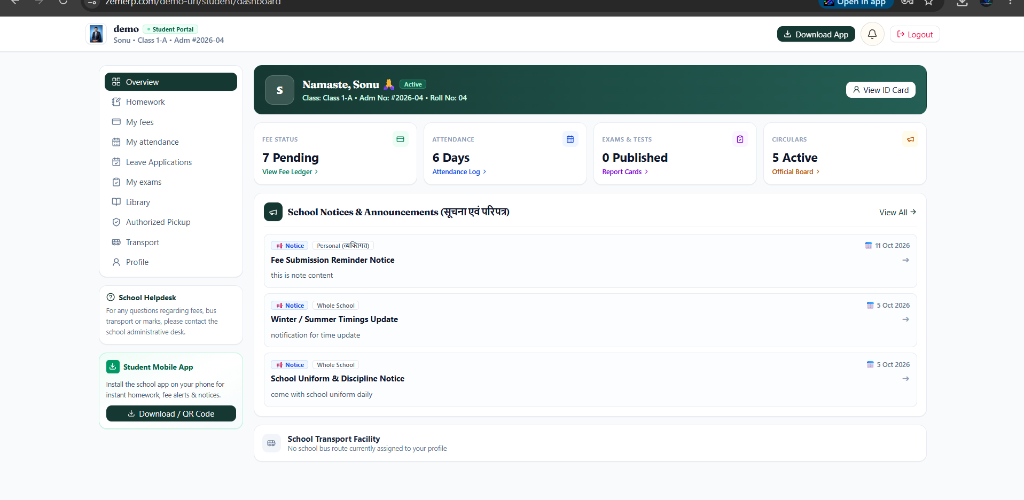This screenshot has height=500, width=1024.
Task: Click the 6 Days attendance value
Action: pyautogui.click(x=451, y=157)
